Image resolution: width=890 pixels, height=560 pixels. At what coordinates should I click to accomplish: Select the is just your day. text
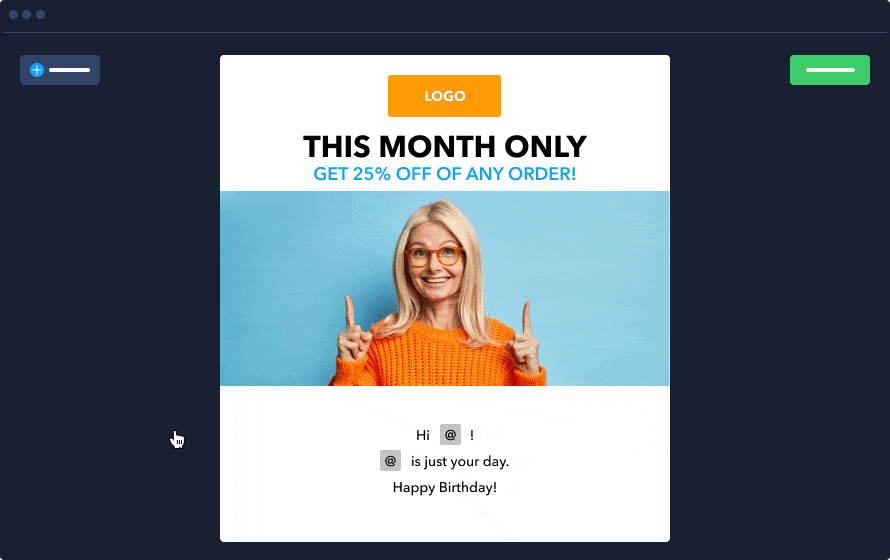[460, 461]
